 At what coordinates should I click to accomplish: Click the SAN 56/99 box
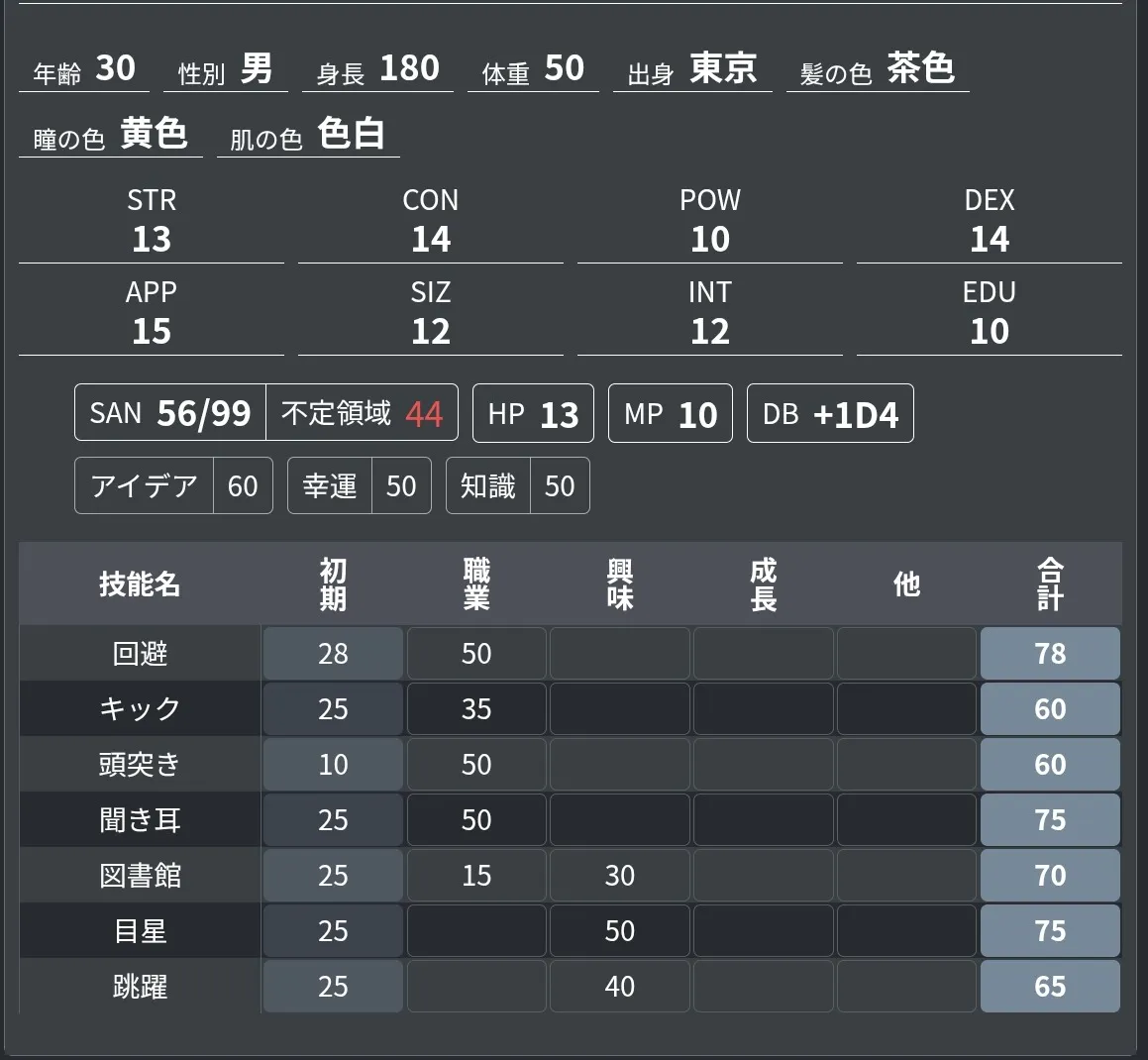coord(170,413)
